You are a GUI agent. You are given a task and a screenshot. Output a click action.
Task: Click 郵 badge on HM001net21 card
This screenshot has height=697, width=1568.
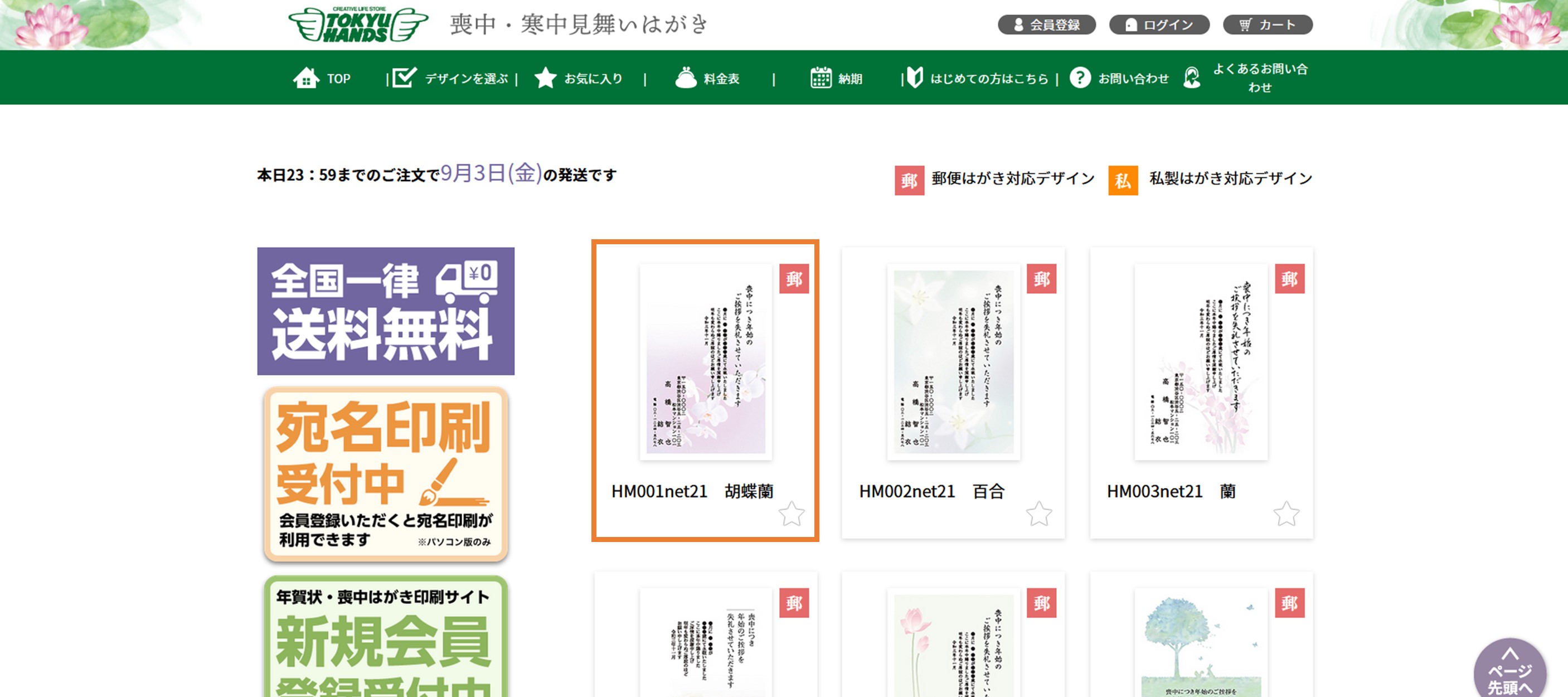point(794,279)
